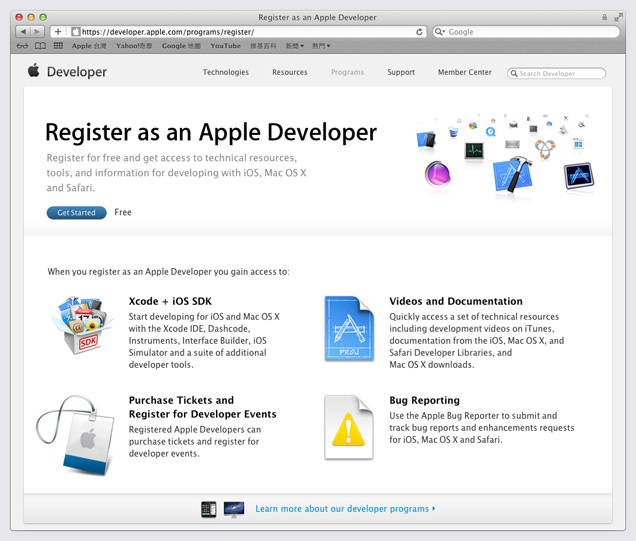Expand the 熱門 bookmarks folder
Screen dimensions: 636x541
coord(321,46)
